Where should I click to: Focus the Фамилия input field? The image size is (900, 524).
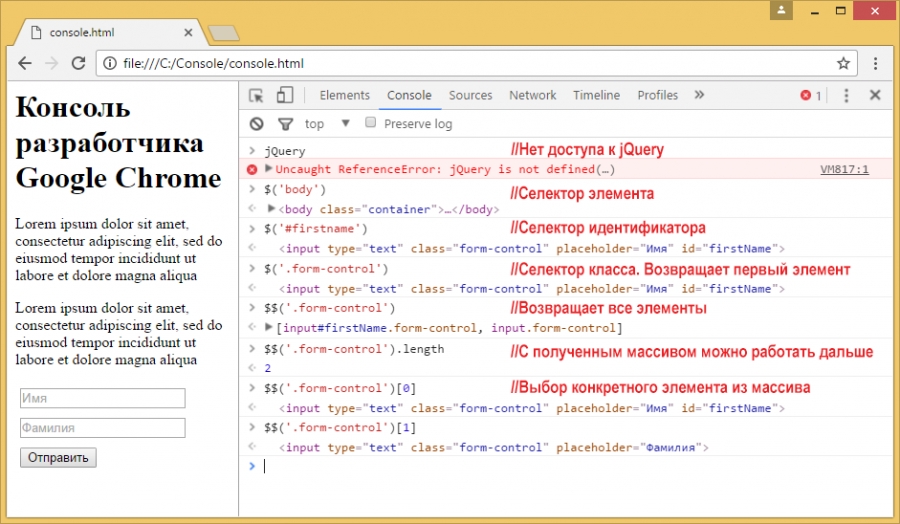pyautogui.click(x=103, y=428)
